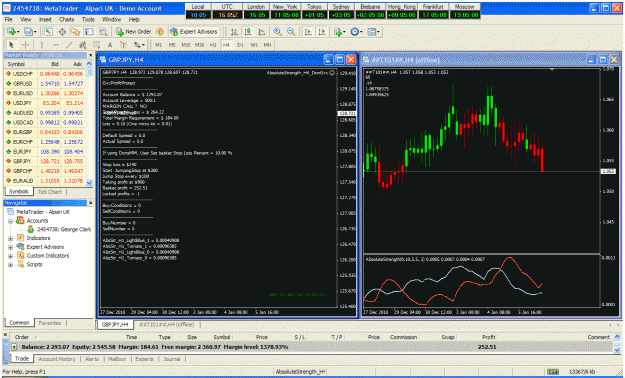This screenshot has width=625, height=378.
Task: Open the Insert menu
Action: point(45,19)
